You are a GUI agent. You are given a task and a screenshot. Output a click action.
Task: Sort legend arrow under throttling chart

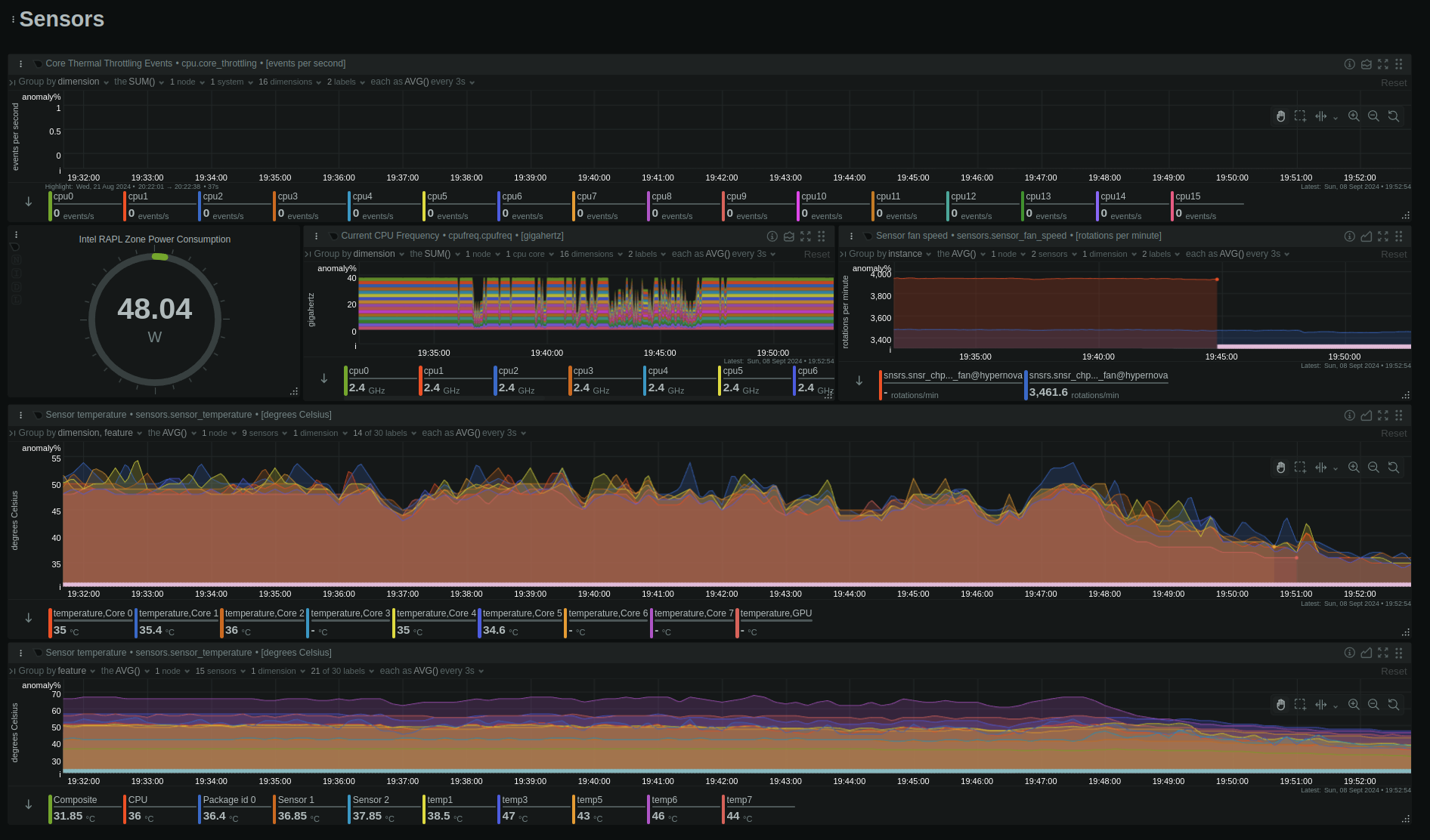29,202
